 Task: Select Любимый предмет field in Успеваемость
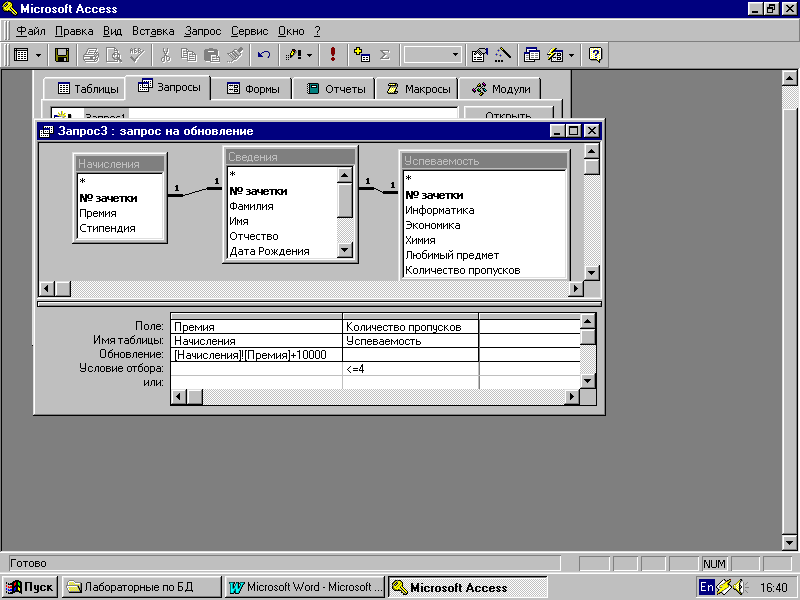pyautogui.click(x=452, y=255)
